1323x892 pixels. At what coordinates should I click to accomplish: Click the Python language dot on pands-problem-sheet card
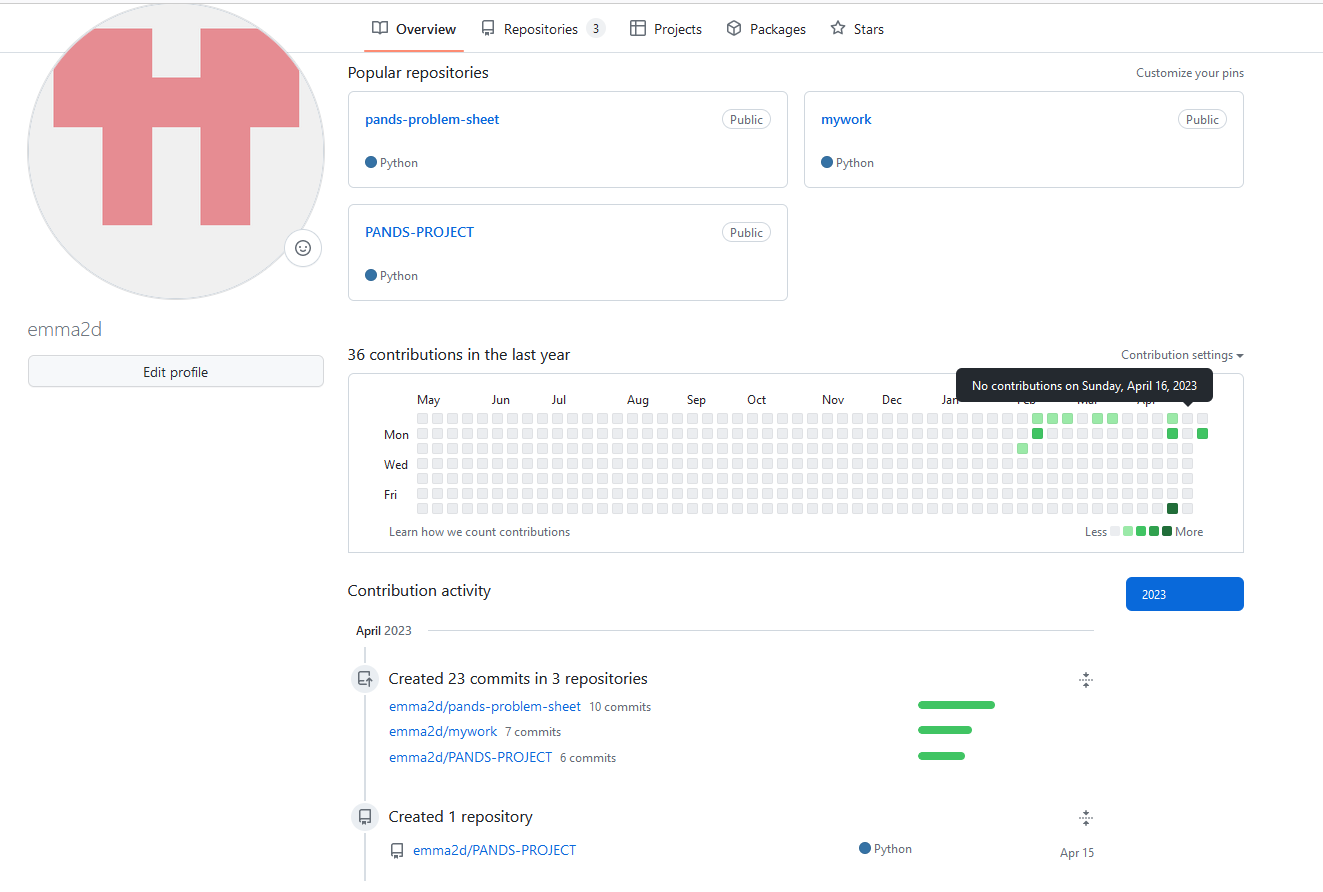coord(371,161)
